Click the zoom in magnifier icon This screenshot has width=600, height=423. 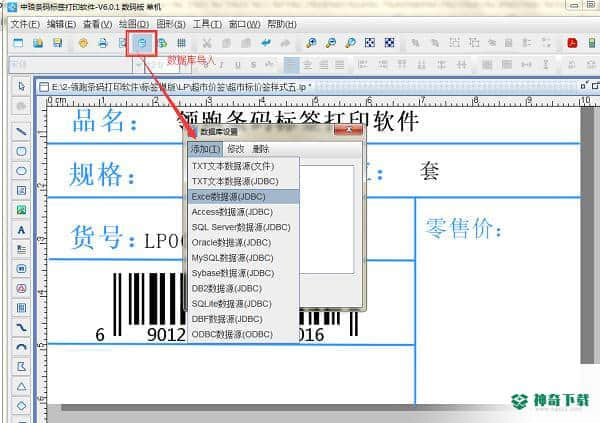[x=311, y=43]
